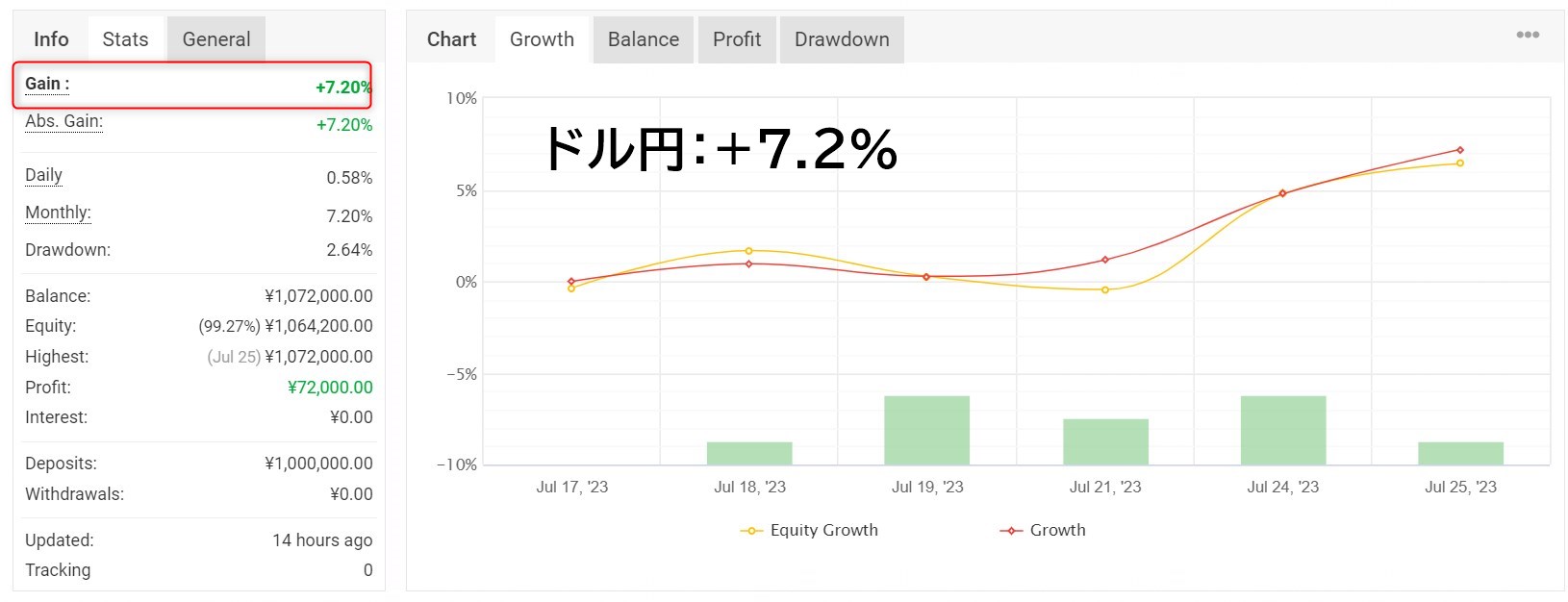The image size is (1568, 602).
Task: Select the Growth chart tab
Action: click(x=542, y=39)
